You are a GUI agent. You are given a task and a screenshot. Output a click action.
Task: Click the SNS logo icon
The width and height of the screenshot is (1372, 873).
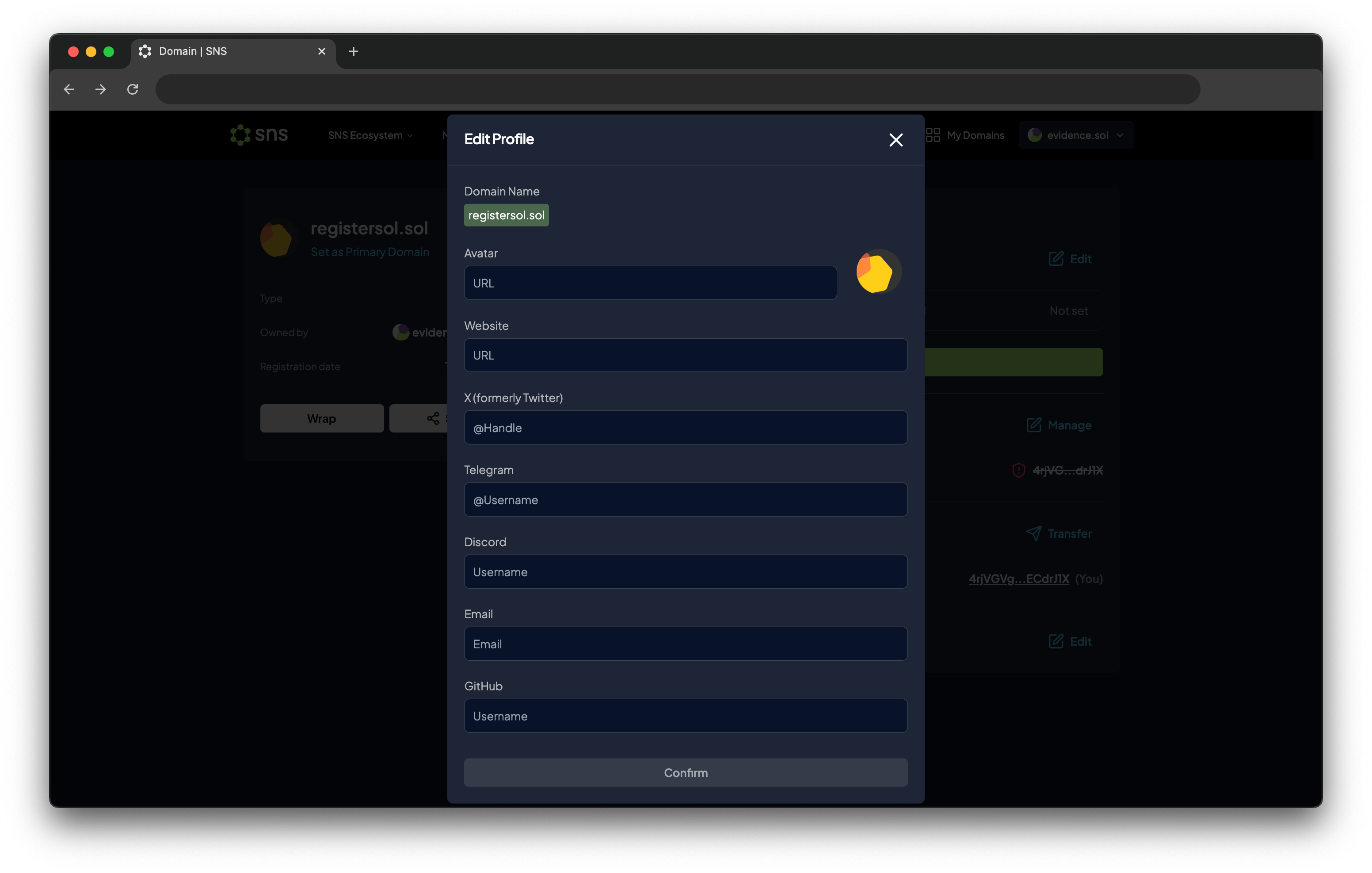pos(240,135)
